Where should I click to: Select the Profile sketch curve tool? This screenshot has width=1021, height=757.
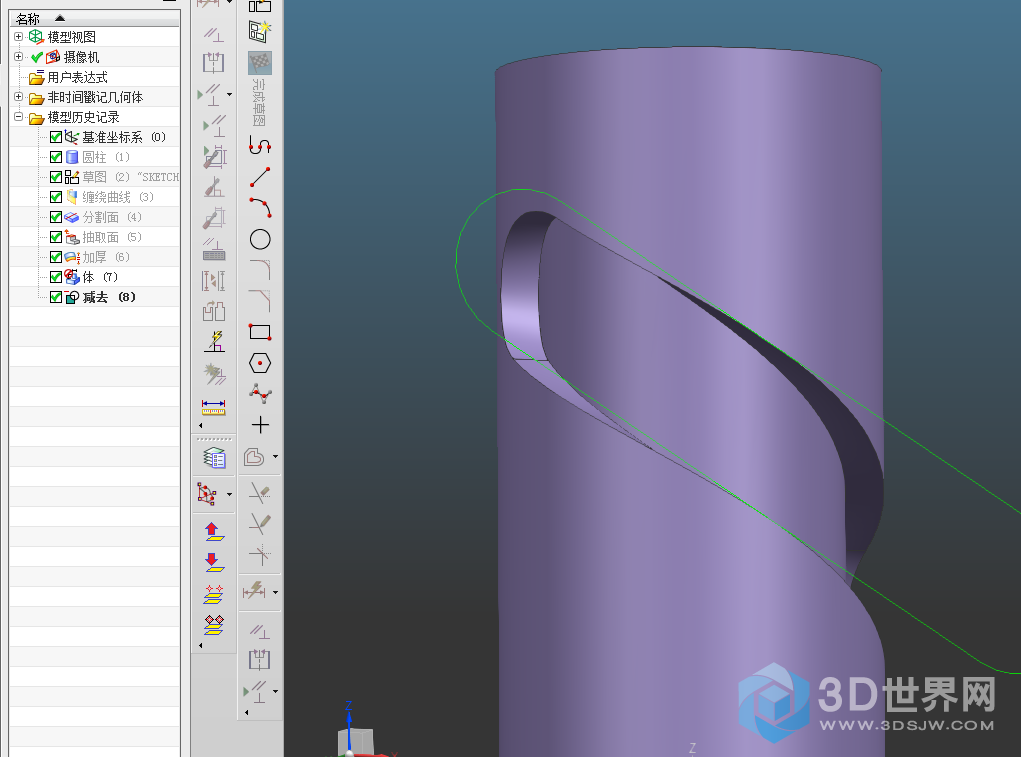click(x=260, y=145)
